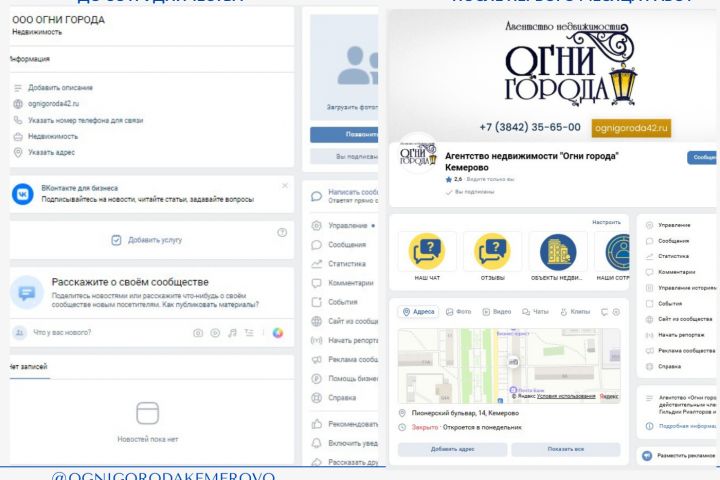Image resolution: width=720 pixels, height=480 pixels.
Task: Click the question mark help icon near Добавить услугу
Action: click(282, 232)
